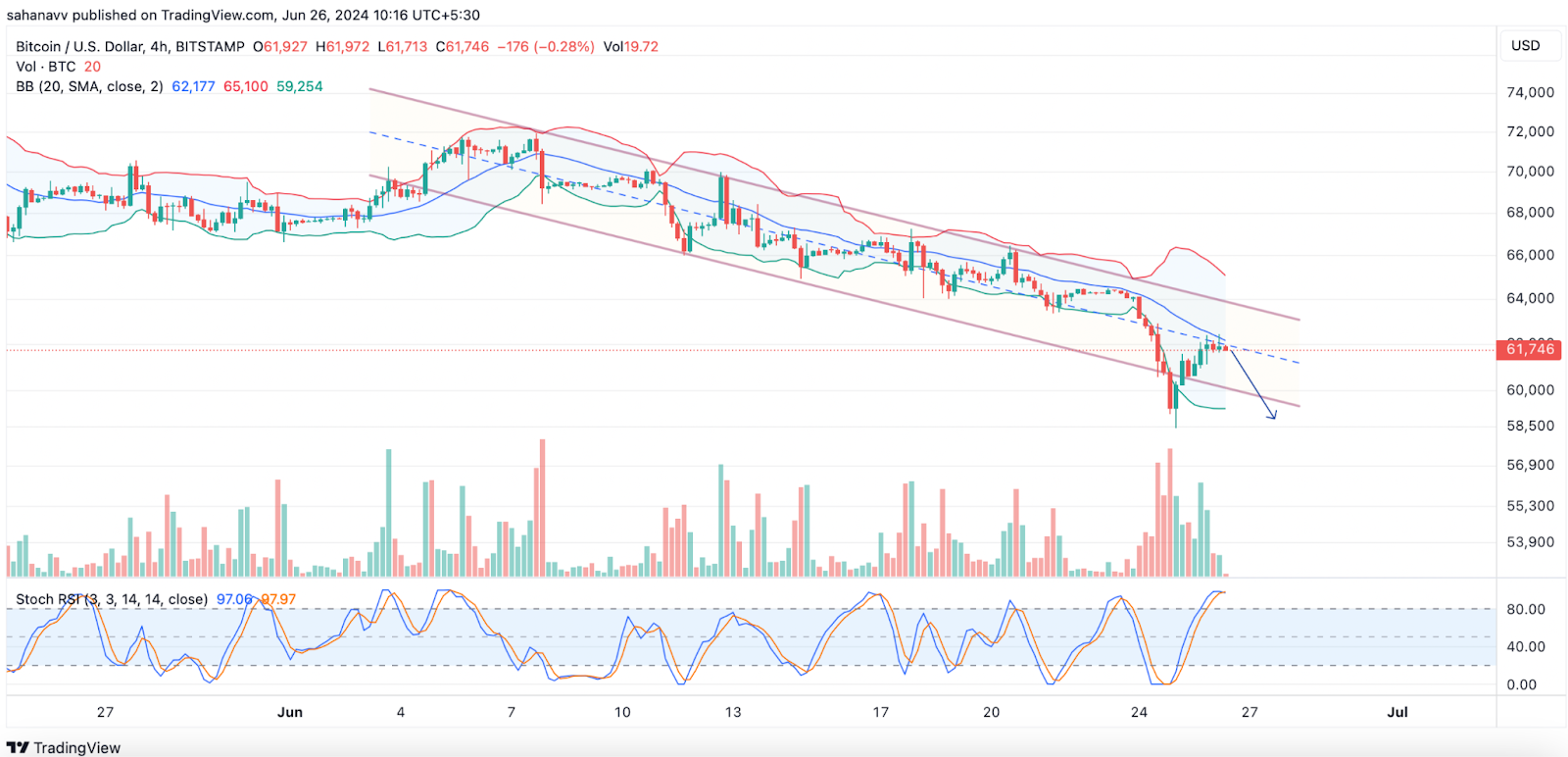Viewport: 1568px width, 757px height.
Task: Click the 55,300 price axis label
Action: (x=1530, y=506)
